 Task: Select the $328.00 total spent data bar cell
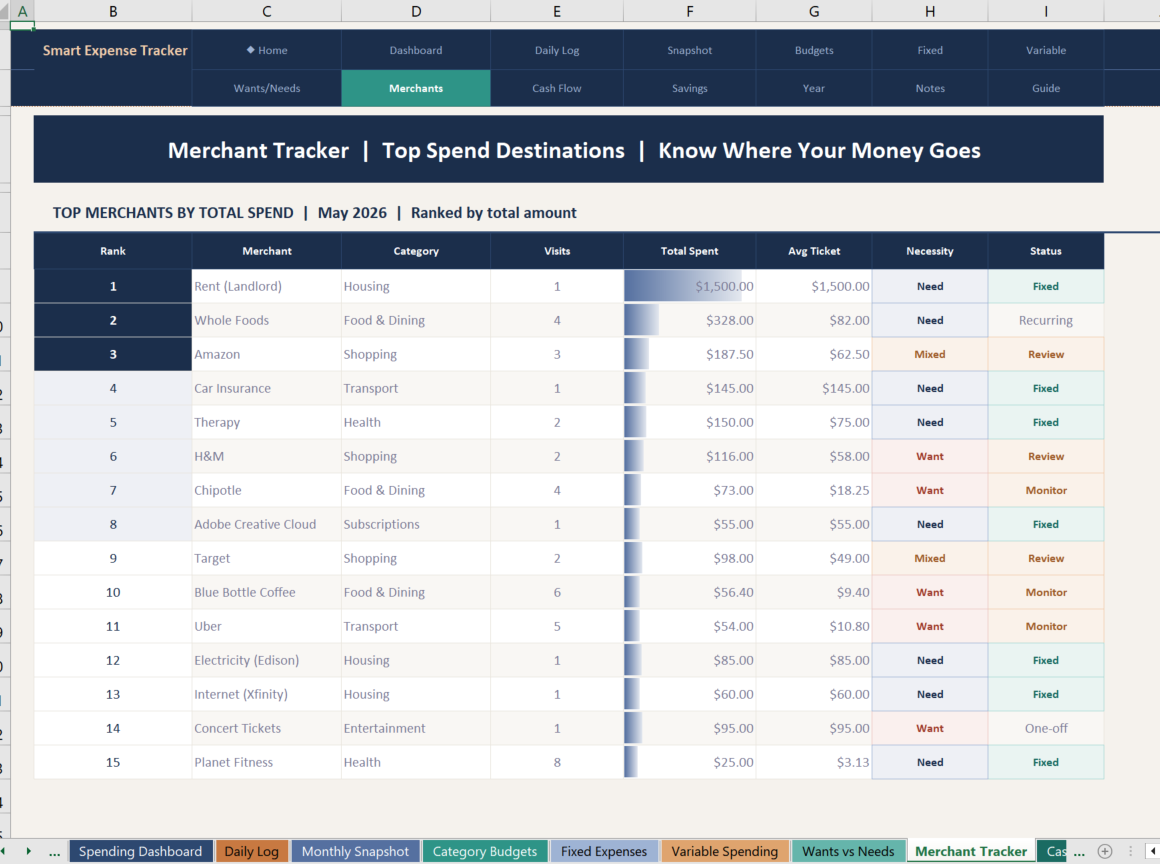tap(689, 320)
